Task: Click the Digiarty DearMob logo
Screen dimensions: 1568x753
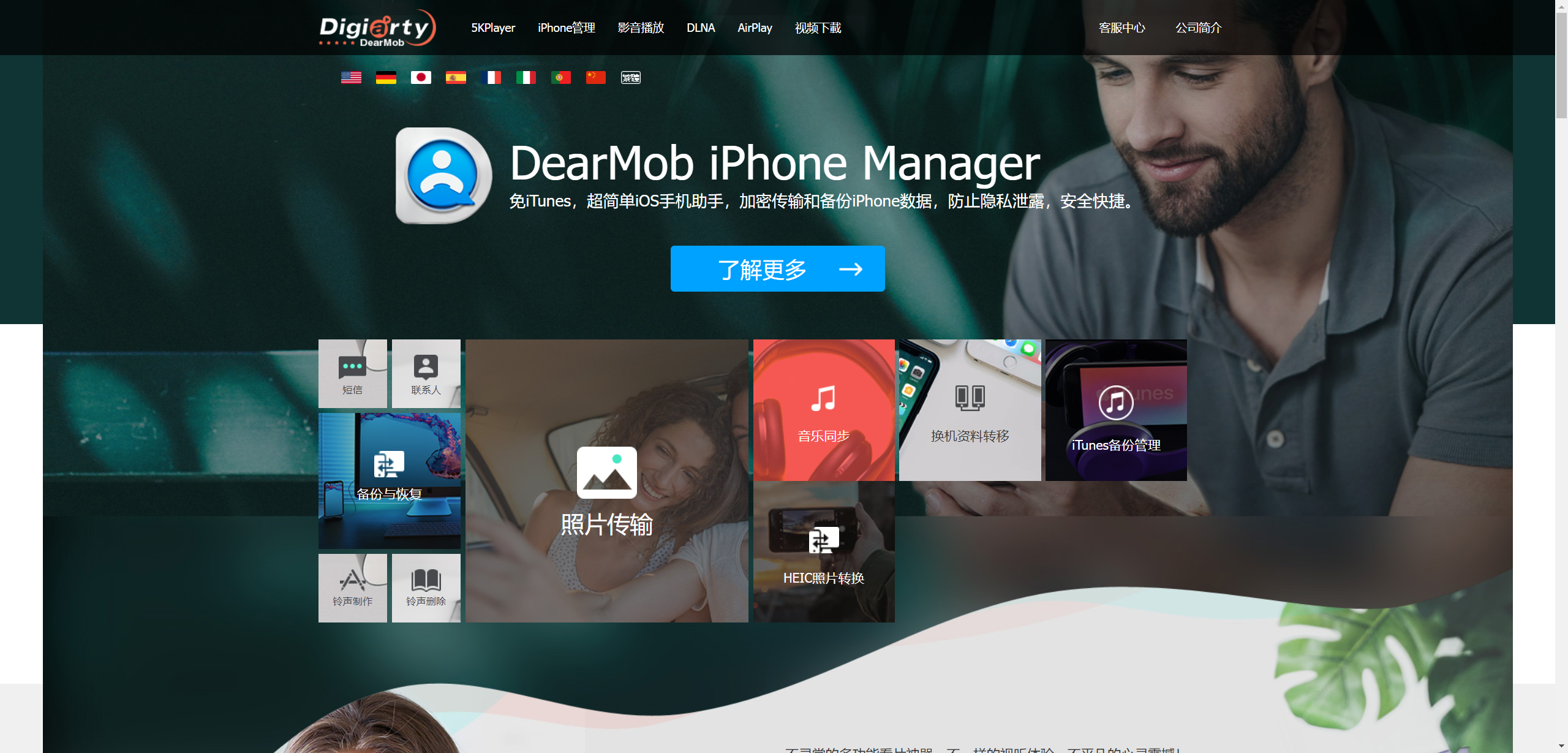Action: (377, 28)
